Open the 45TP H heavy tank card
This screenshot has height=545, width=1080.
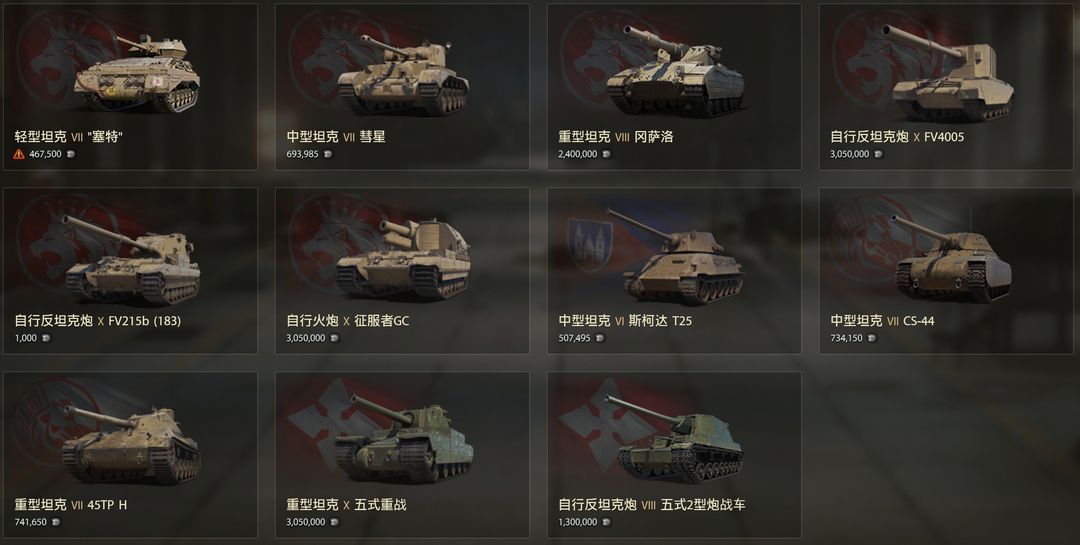[130, 455]
